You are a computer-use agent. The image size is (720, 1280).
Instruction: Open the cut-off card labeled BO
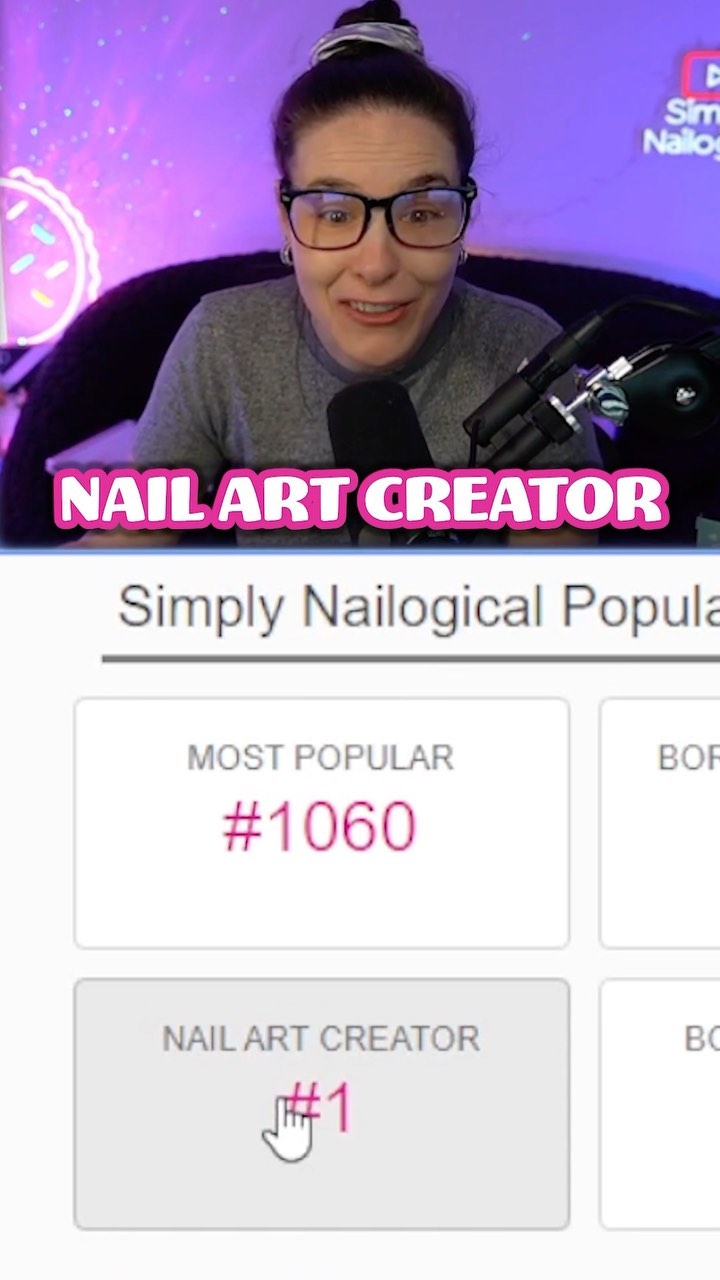click(x=660, y=1104)
